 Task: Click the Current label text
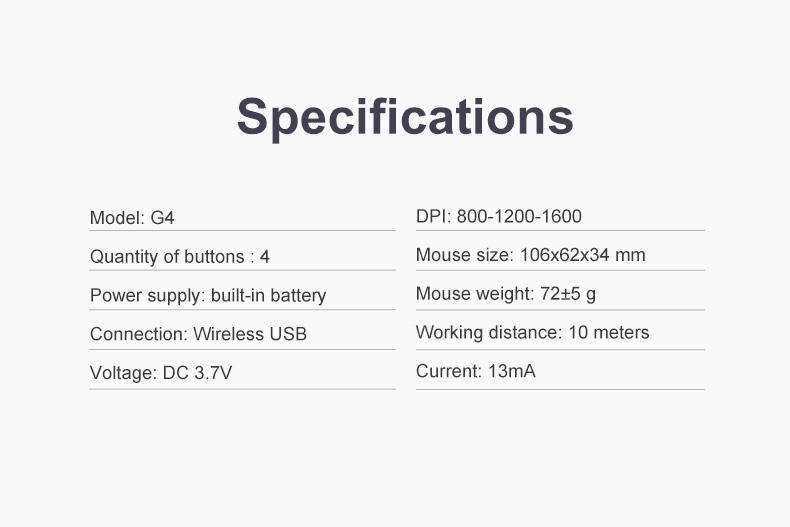[x=448, y=371]
